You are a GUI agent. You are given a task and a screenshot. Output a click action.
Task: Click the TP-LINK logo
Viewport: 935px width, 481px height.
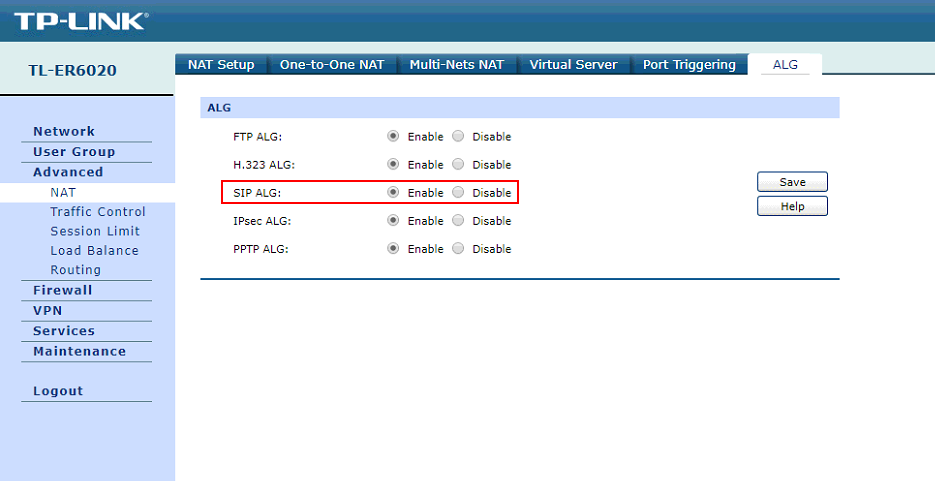80,20
